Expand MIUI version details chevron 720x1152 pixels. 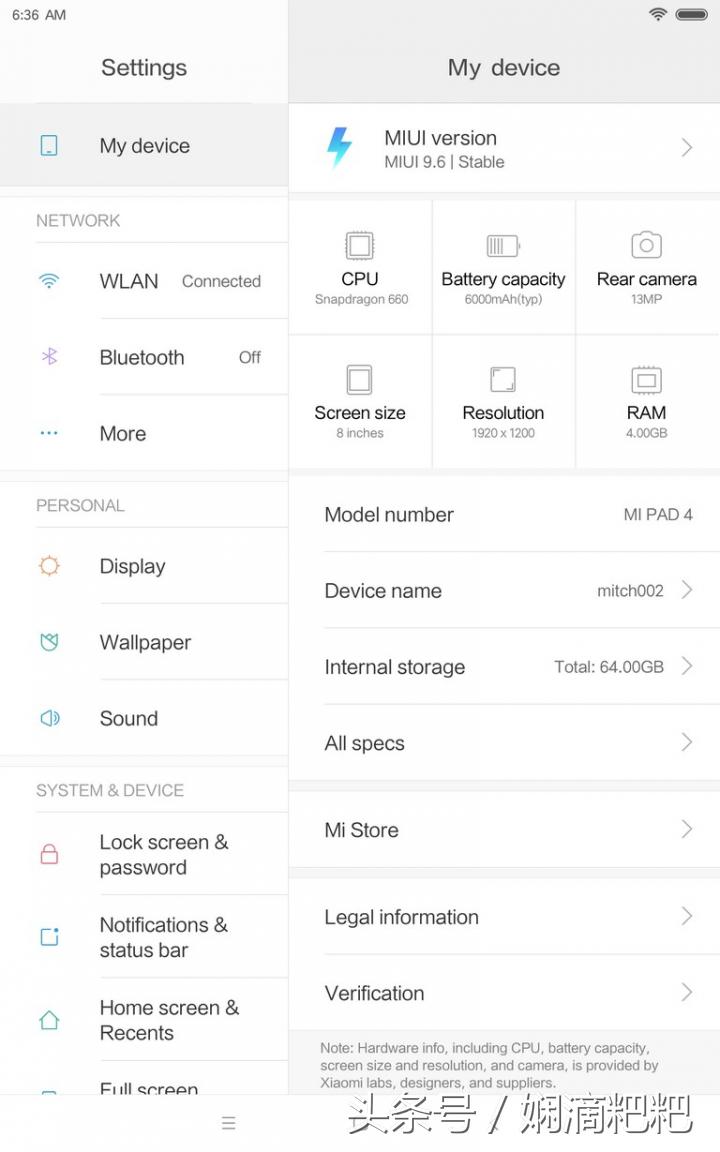[x=687, y=148]
